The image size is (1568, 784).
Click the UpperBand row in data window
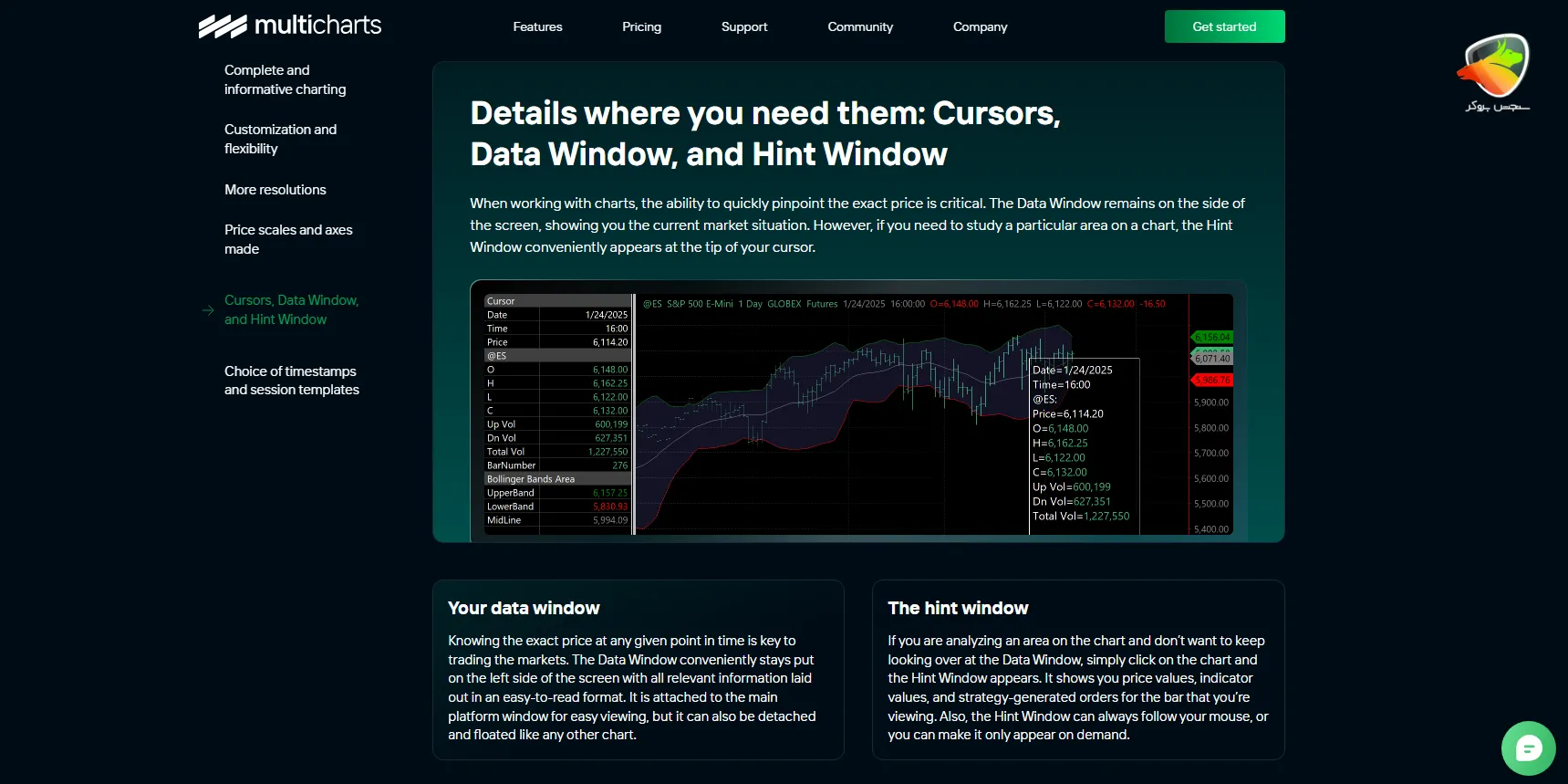pyautogui.click(x=556, y=492)
